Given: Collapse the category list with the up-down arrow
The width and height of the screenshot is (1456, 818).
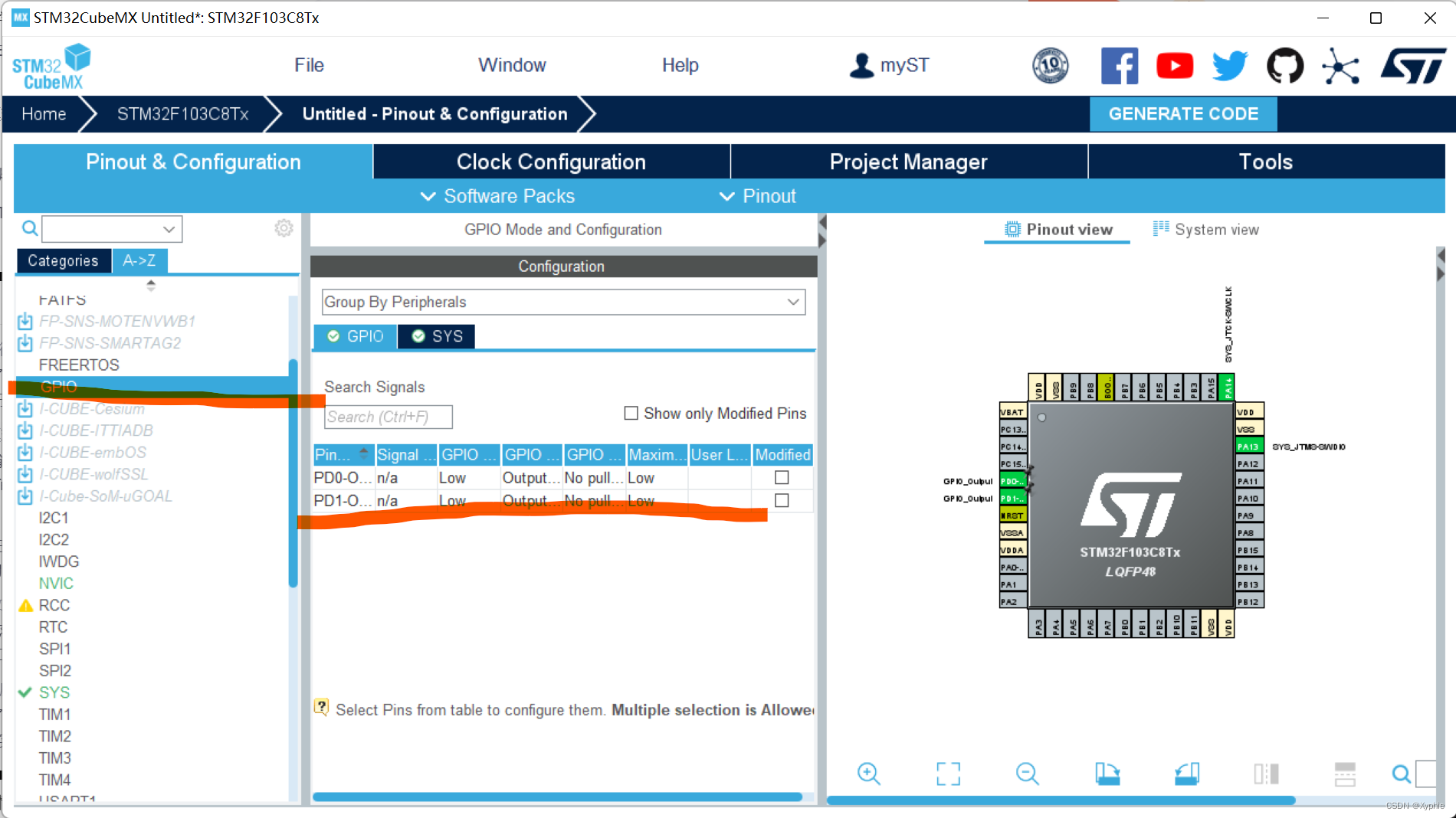Looking at the screenshot, I should [x=151, y=285].
